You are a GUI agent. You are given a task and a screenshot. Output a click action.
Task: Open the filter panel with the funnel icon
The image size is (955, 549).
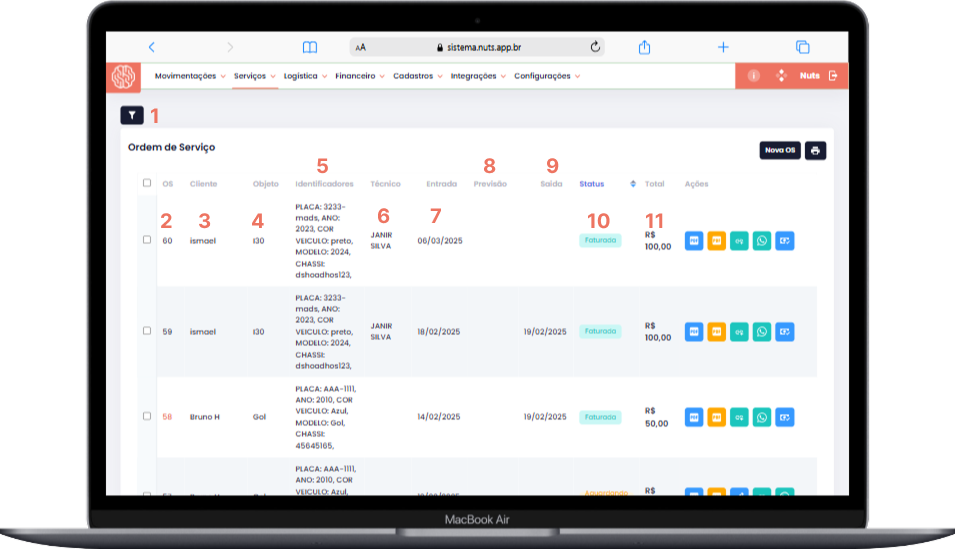(132, 115)
